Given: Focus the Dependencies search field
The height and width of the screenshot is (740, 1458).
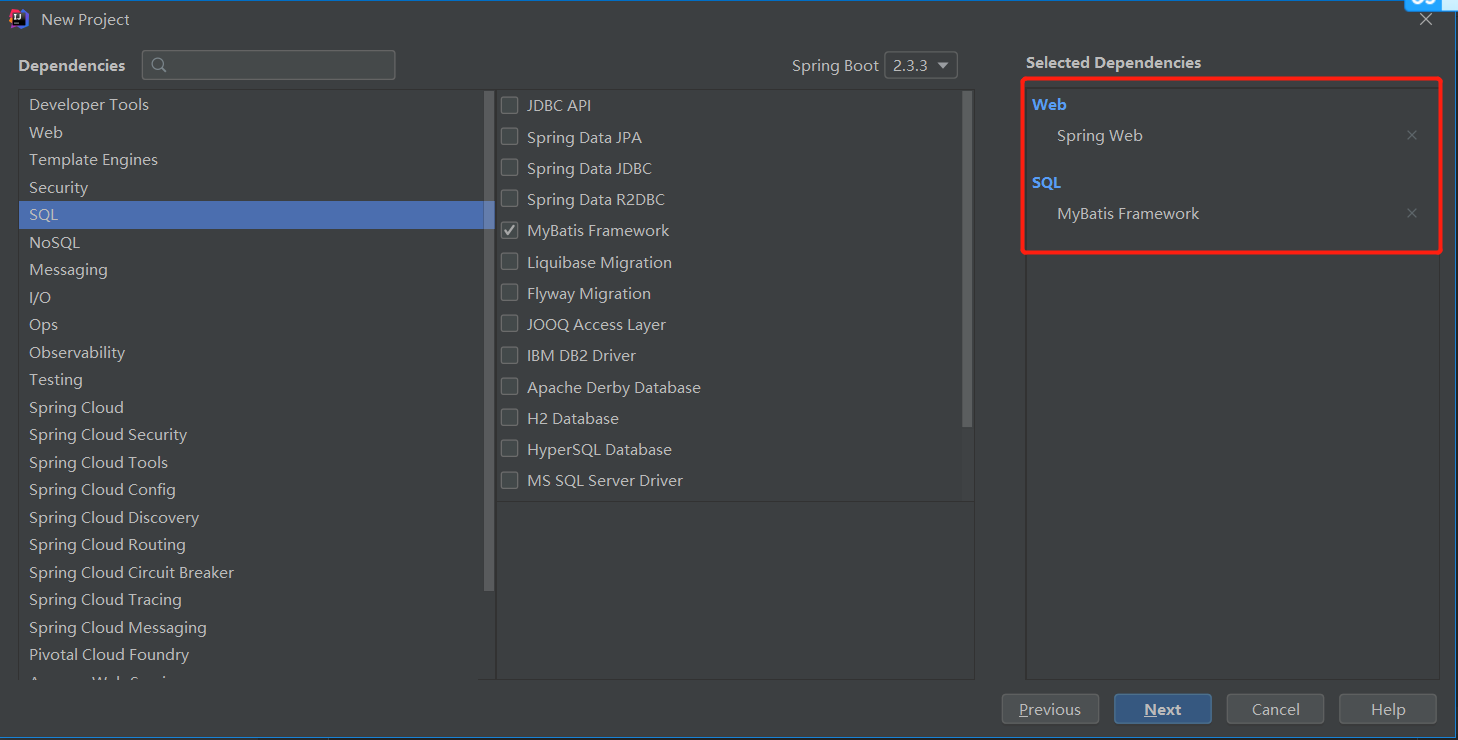Looking at the screenshot, I should point(268,65).
